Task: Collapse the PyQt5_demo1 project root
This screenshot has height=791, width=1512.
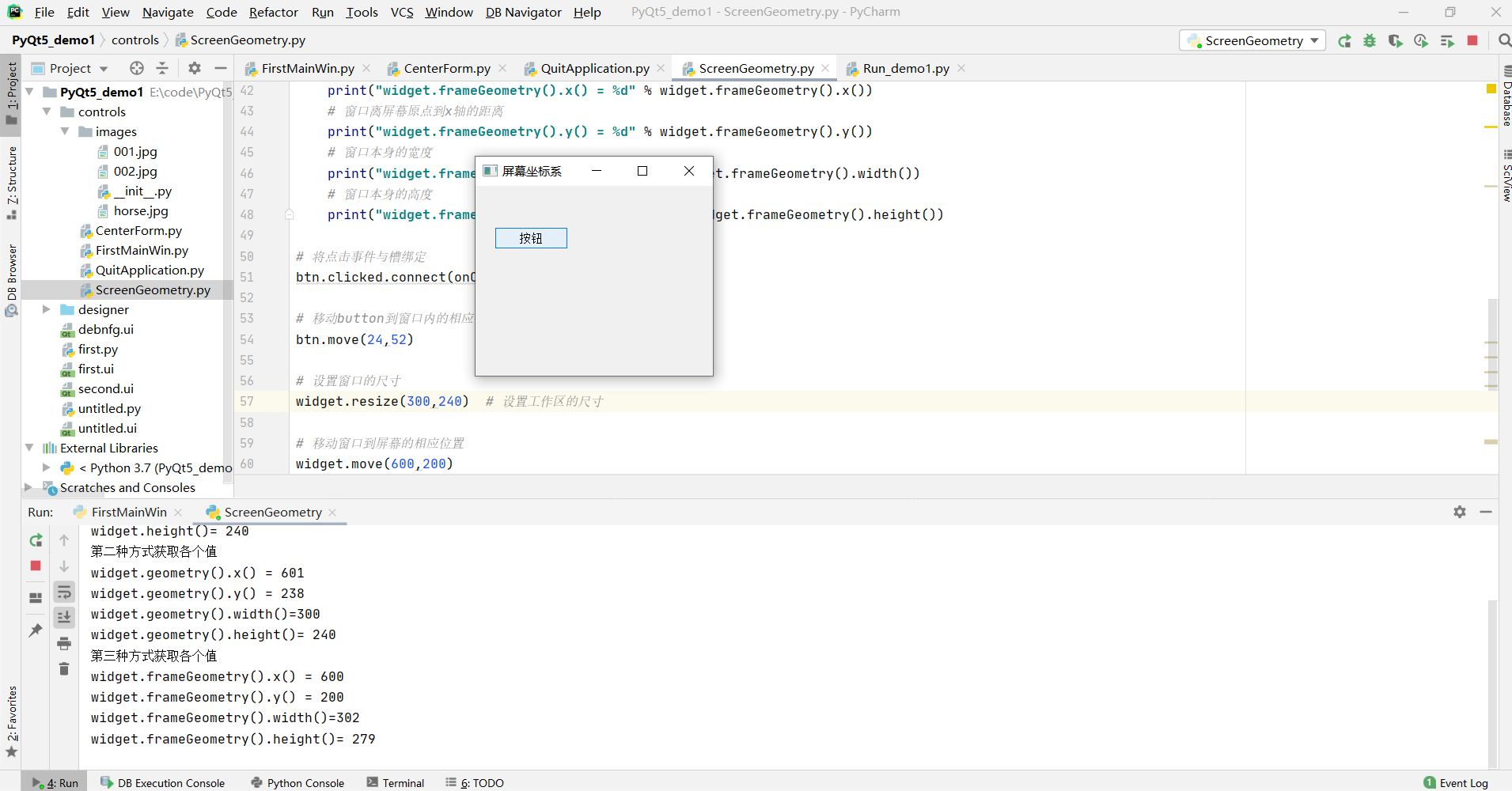Action: coord(30,92)
